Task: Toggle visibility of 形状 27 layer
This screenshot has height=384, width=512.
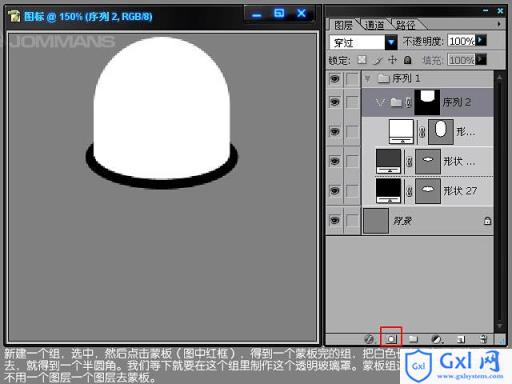Action: pyautogui.click(x=335, y=191)
